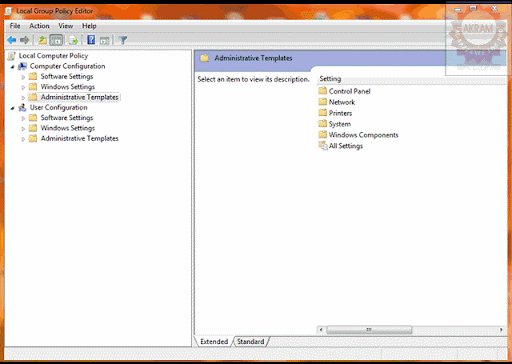This screenshot has height=364, width=512.
Task: Select Software Settings under Computer Configuration
Action: pyautogui.click(x=67, y=77)
